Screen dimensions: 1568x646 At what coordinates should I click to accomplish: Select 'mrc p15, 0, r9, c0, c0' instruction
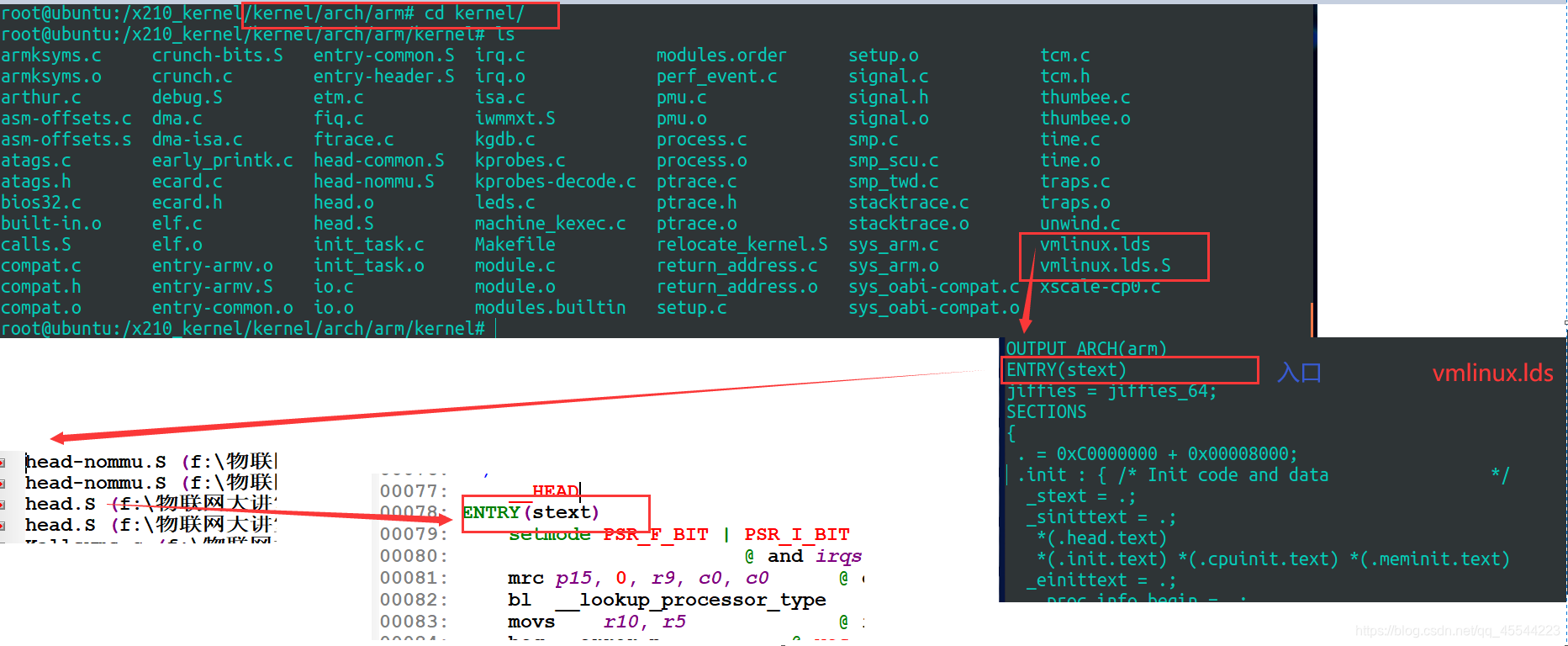[638, 578]
